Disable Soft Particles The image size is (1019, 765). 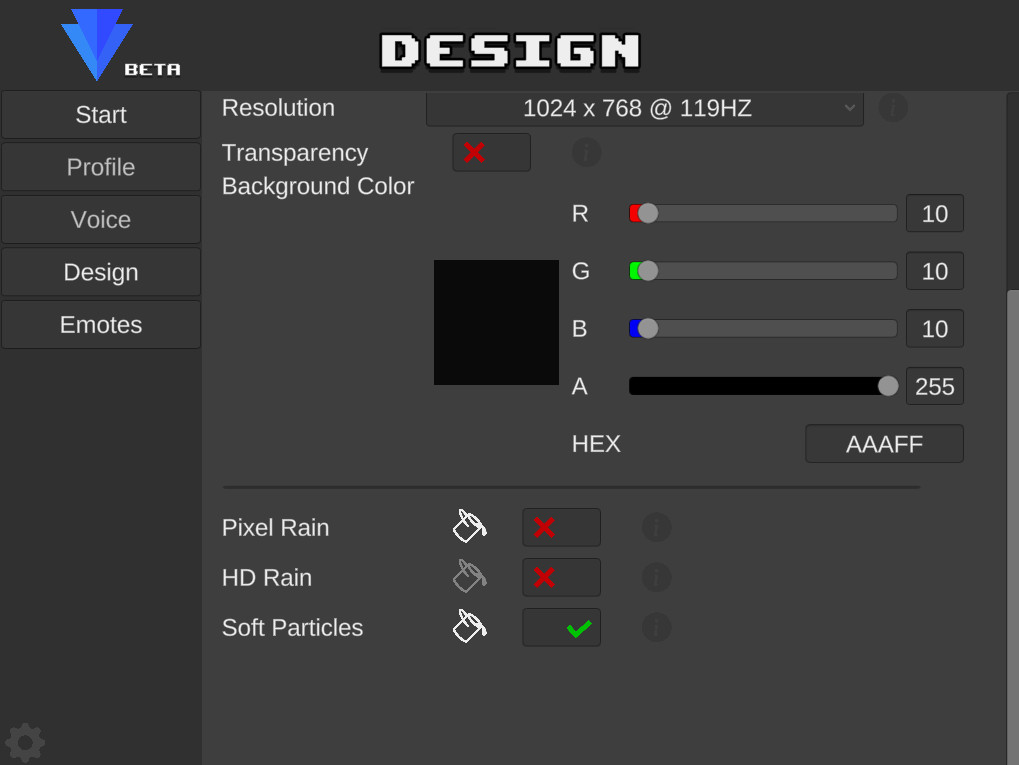(561, 627)
